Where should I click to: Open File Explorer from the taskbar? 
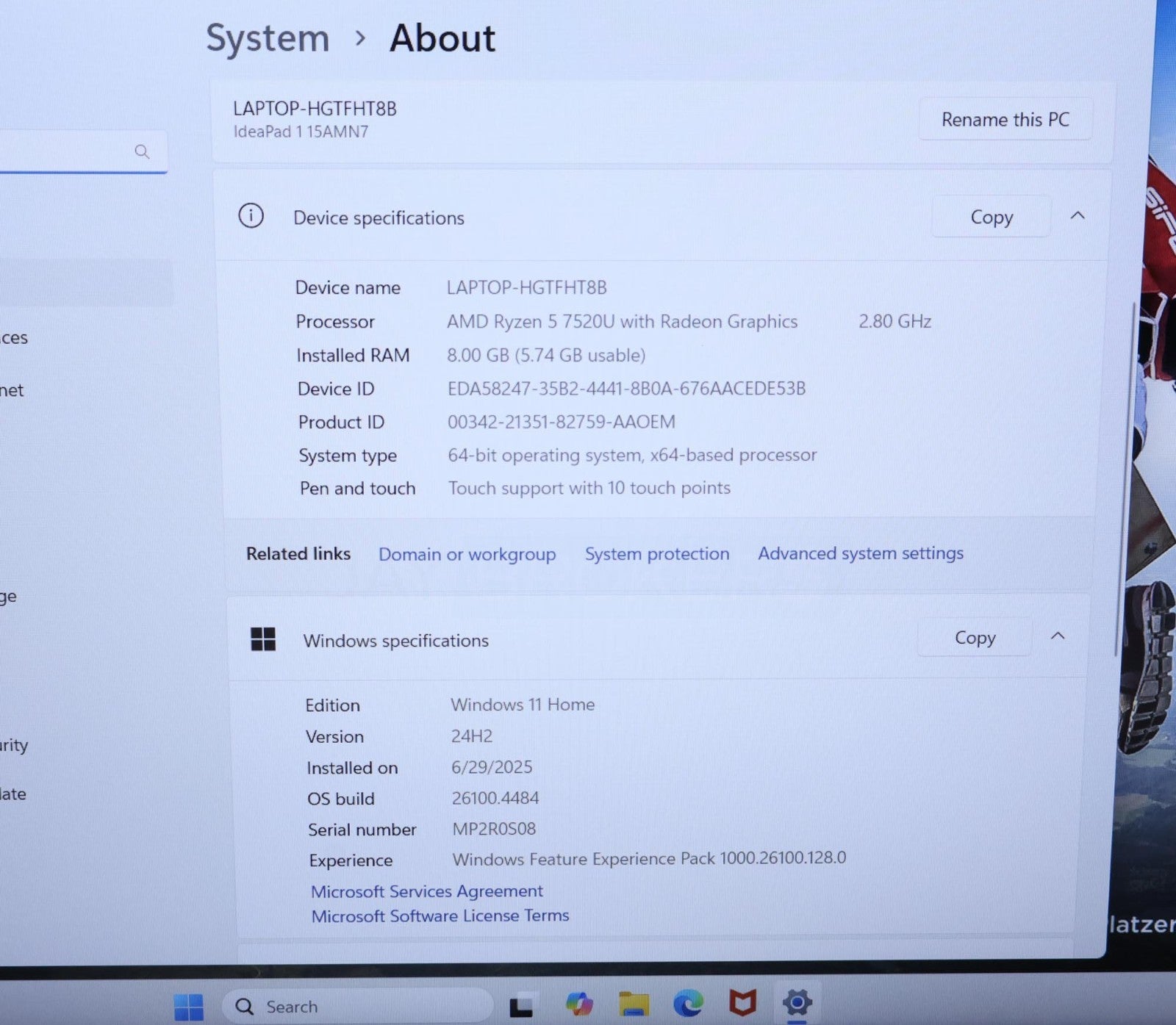[634, 1004]
